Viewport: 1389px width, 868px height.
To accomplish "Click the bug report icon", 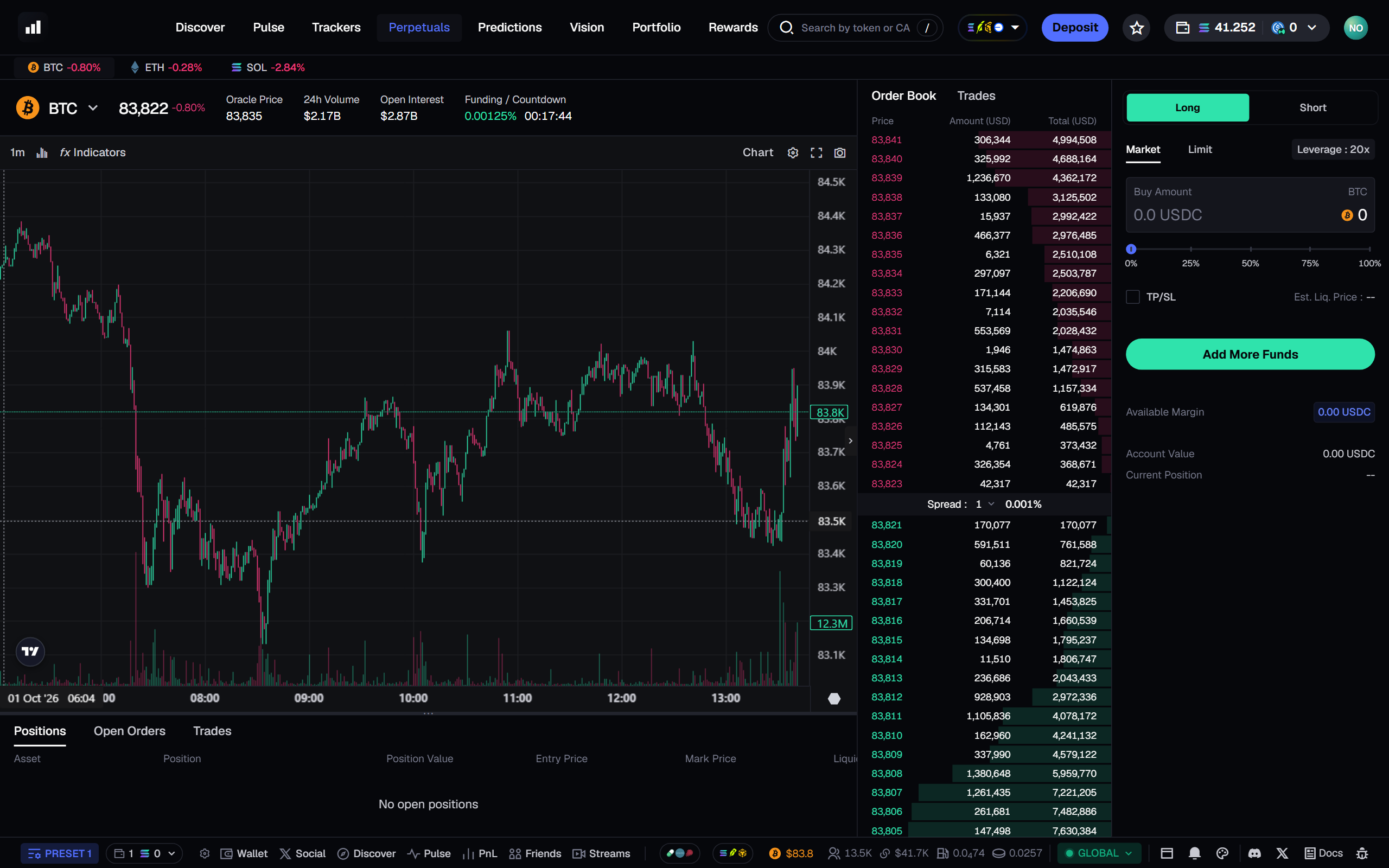I will (1362, 853).
